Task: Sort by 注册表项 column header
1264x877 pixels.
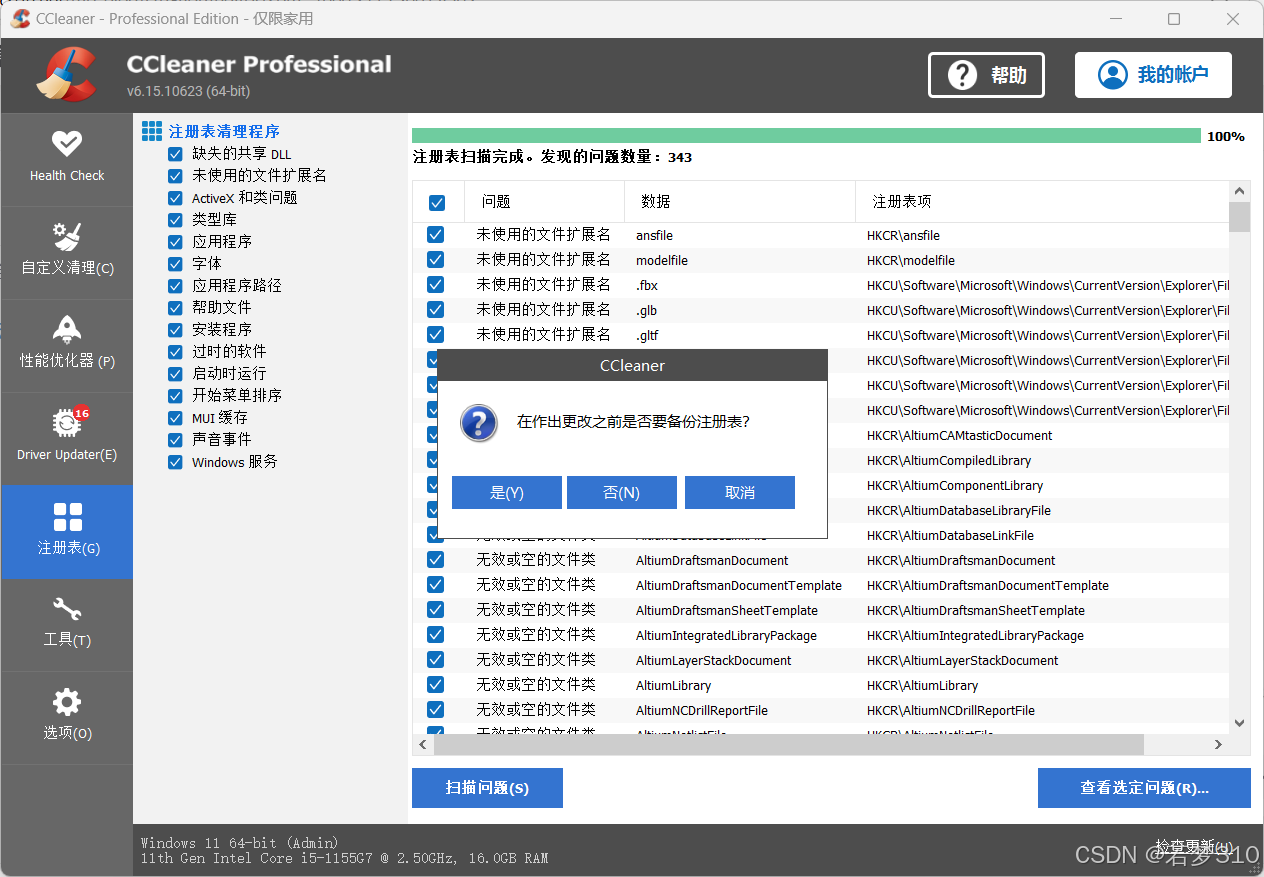Action: click(x=1042, y=202)
